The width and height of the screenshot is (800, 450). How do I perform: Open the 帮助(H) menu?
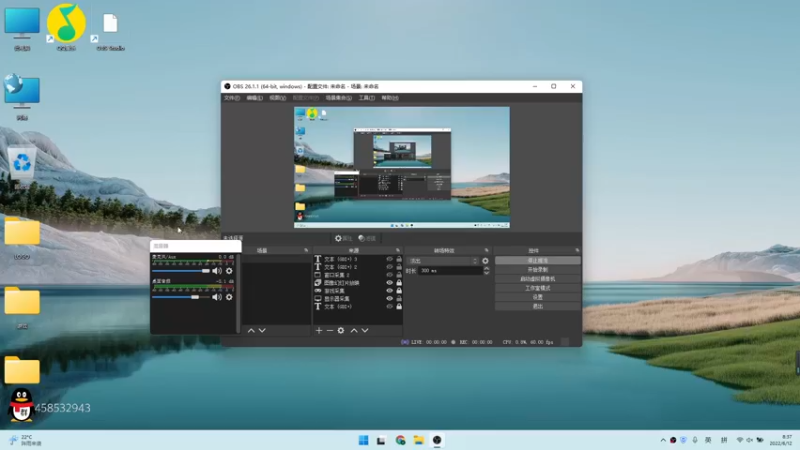click(390, 98)
